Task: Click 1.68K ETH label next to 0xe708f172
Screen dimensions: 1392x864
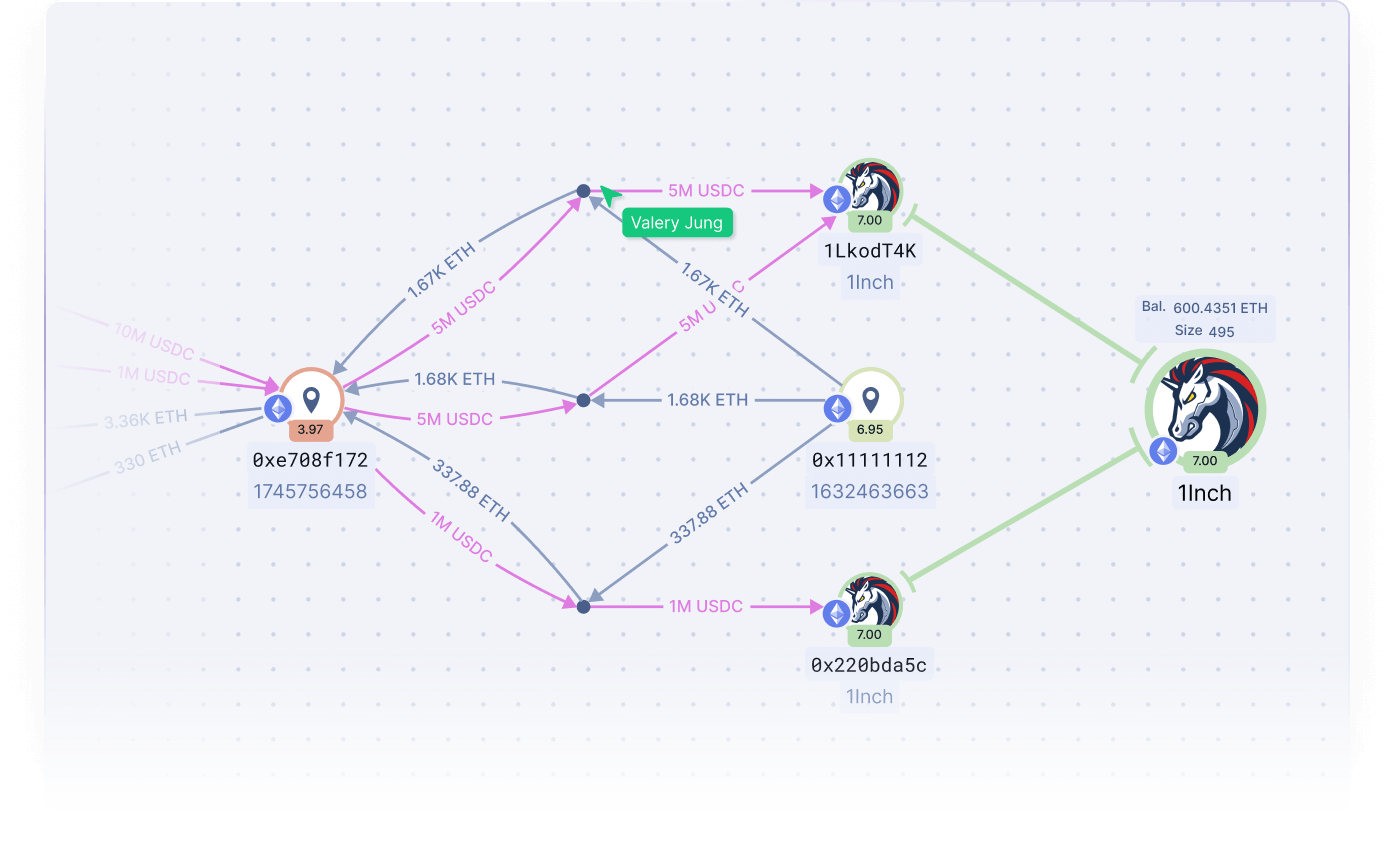Action: 455,380
